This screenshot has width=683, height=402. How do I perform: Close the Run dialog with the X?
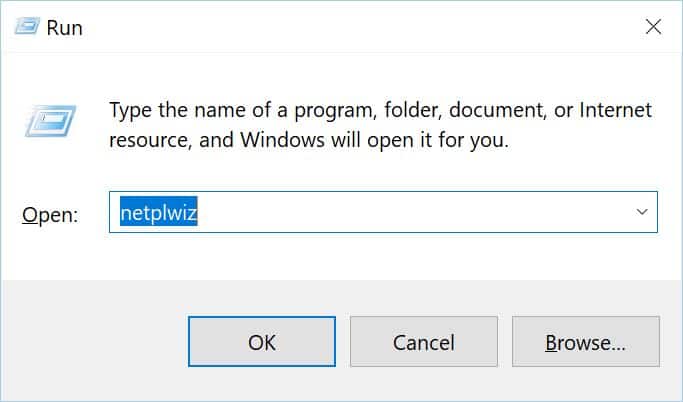coord(653,27)
